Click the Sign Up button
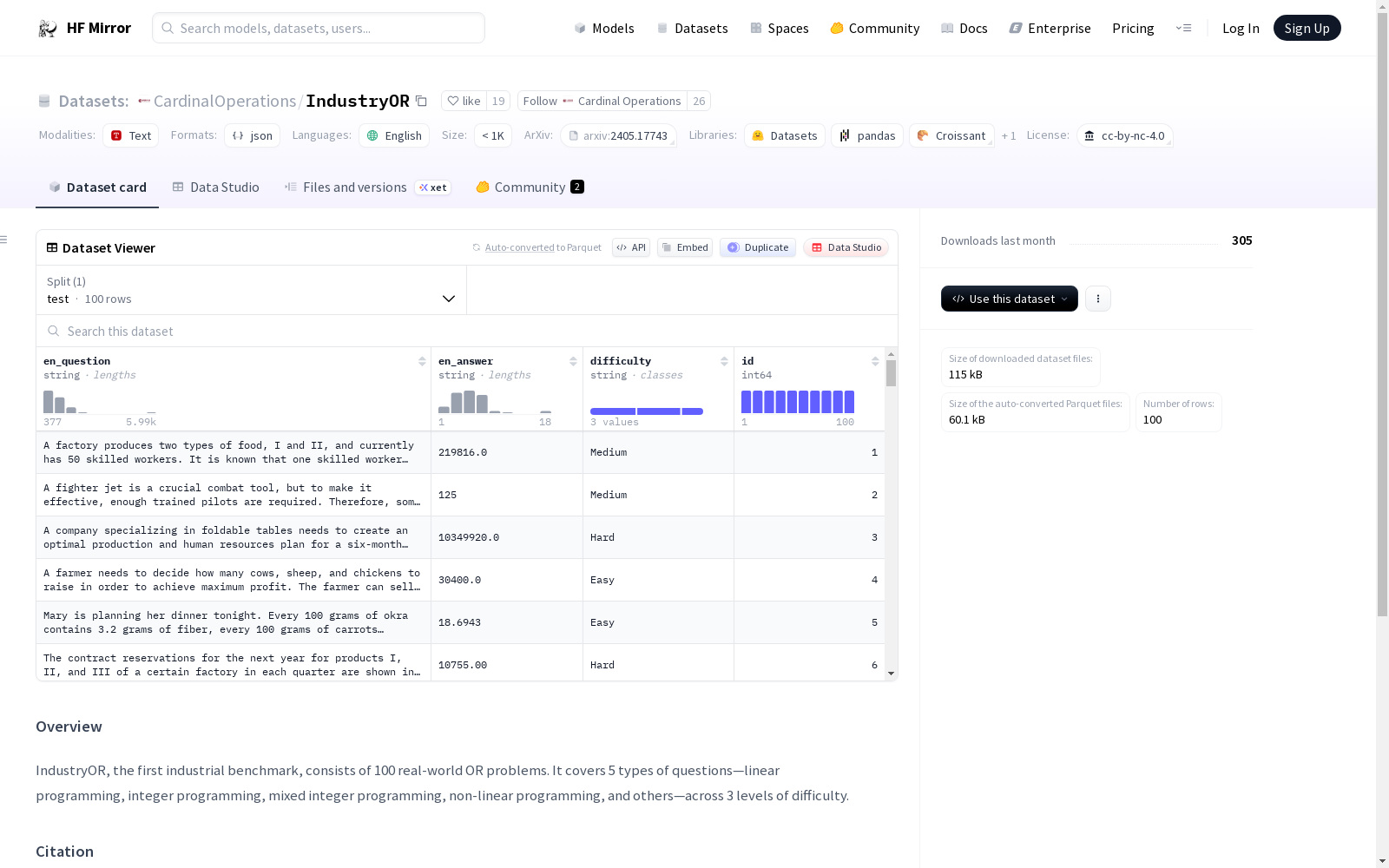The height and width of the screenshot is (868, 1389). click(x=1307, y=28)
